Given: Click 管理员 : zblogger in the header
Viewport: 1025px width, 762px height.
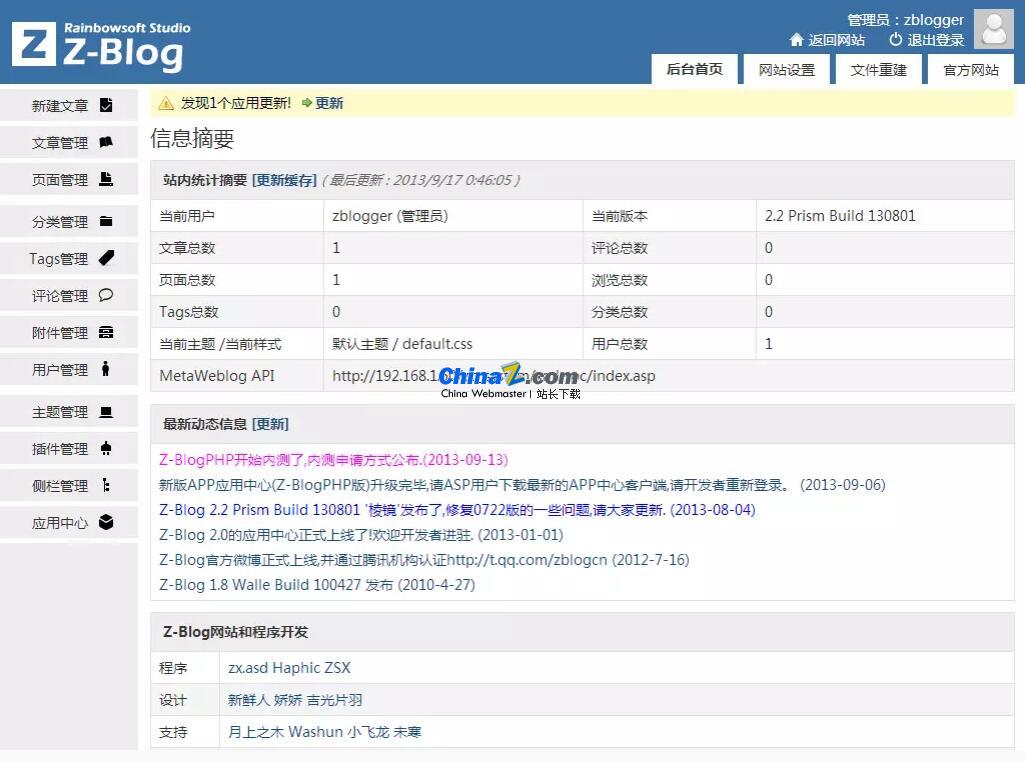Looking at the screenshot, I should (x=905, y=20).
